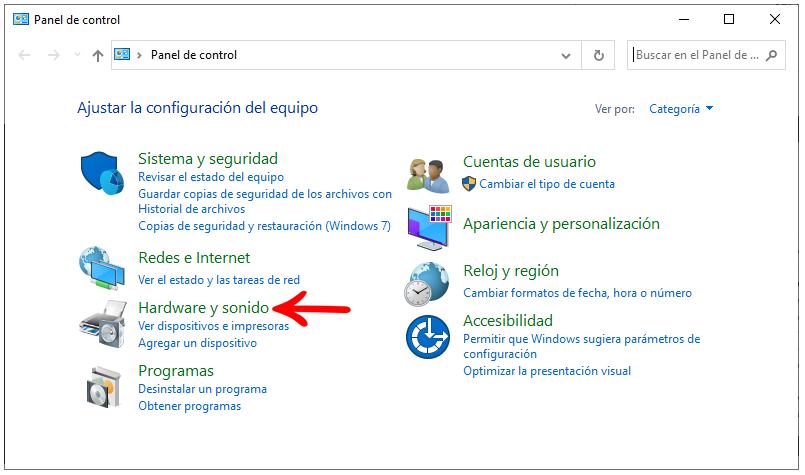805x475 pixels.
Task: Open Hardware y sonido category
Action: (203, 308)
